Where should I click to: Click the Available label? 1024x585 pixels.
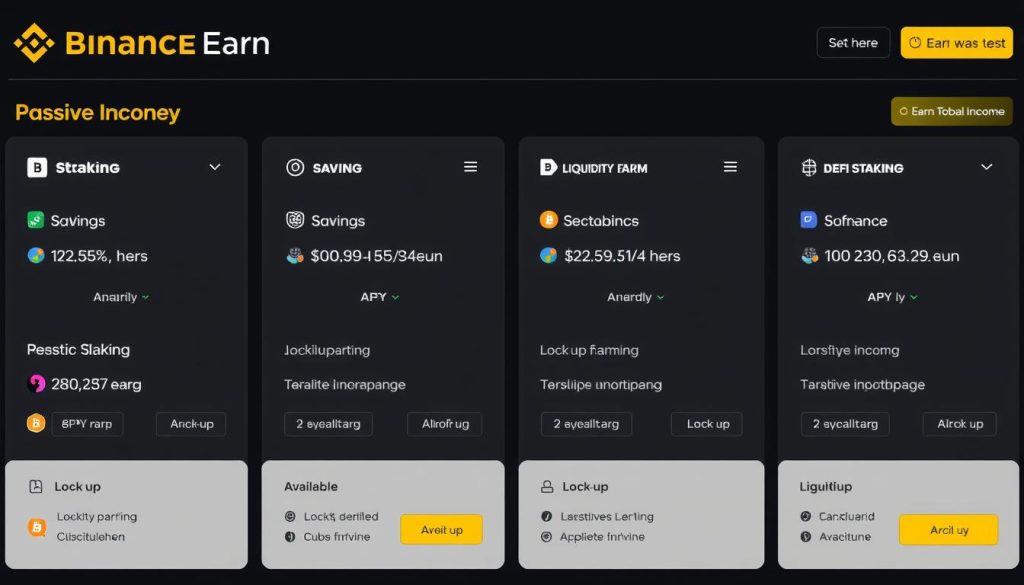311,486
